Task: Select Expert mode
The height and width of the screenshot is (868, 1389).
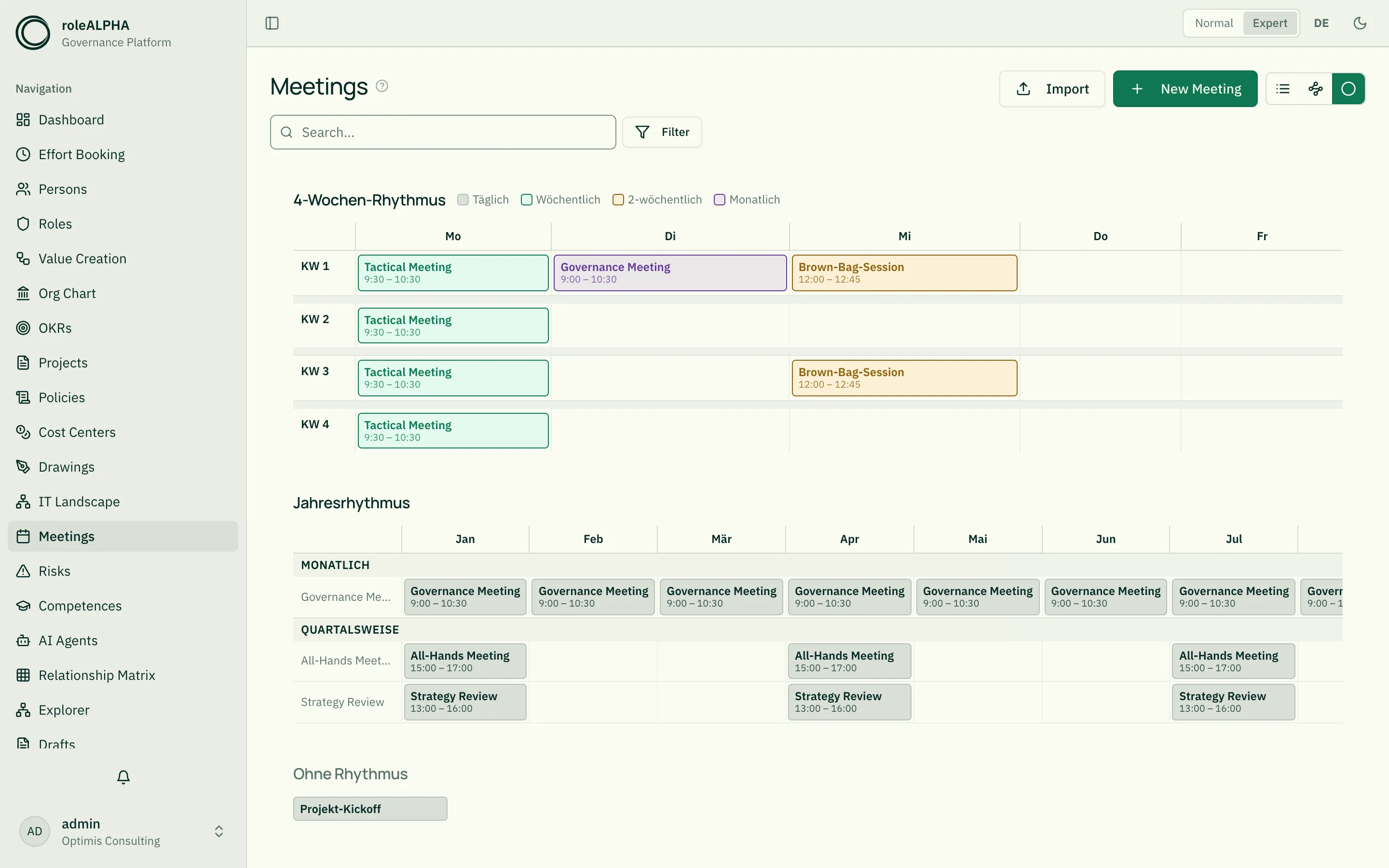Action: 1269,23
